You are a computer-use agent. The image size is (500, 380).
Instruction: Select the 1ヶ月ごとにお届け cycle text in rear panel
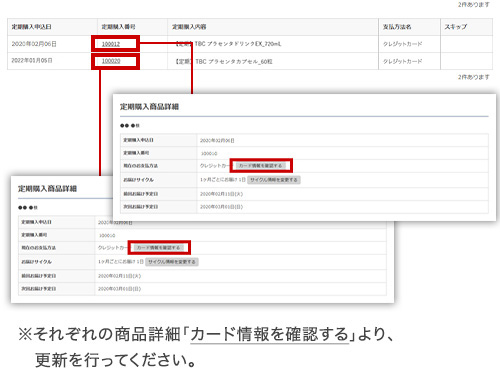pos(121,262)
